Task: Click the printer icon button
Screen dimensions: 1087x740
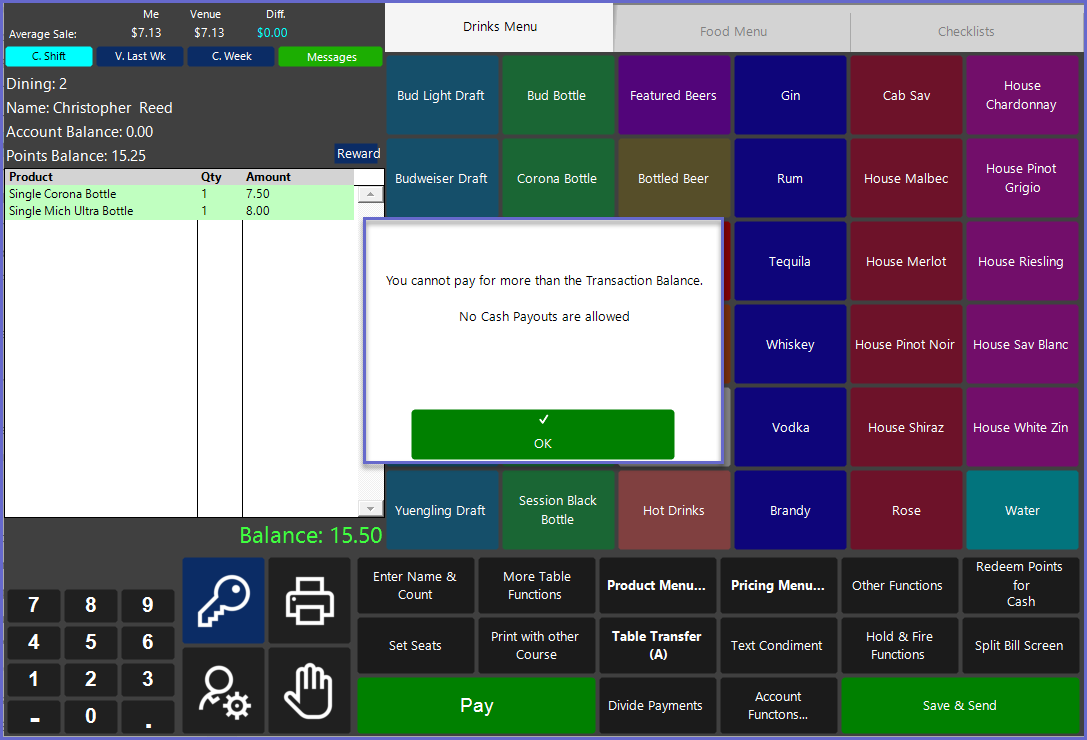Action: (x=309, y=600)
